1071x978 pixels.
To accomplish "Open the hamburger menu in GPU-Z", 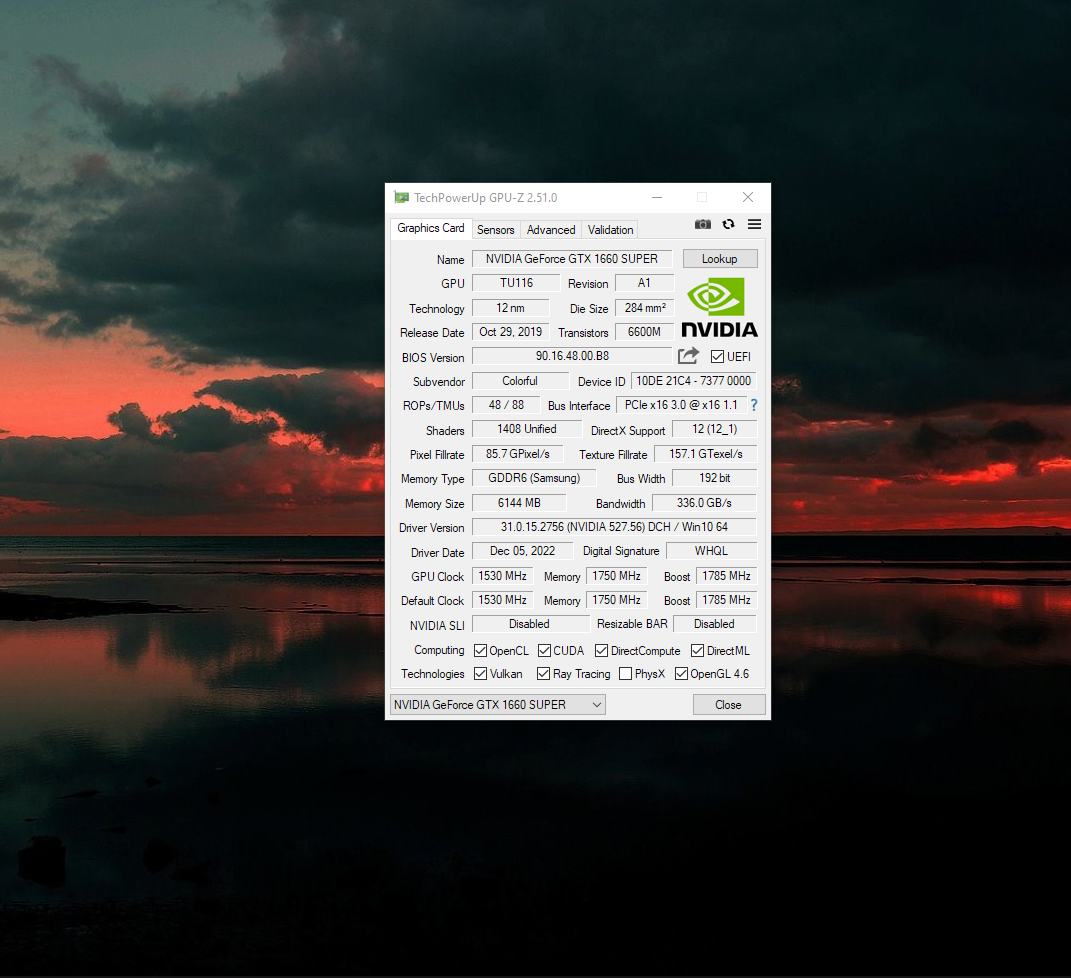I will click(754, 224).
